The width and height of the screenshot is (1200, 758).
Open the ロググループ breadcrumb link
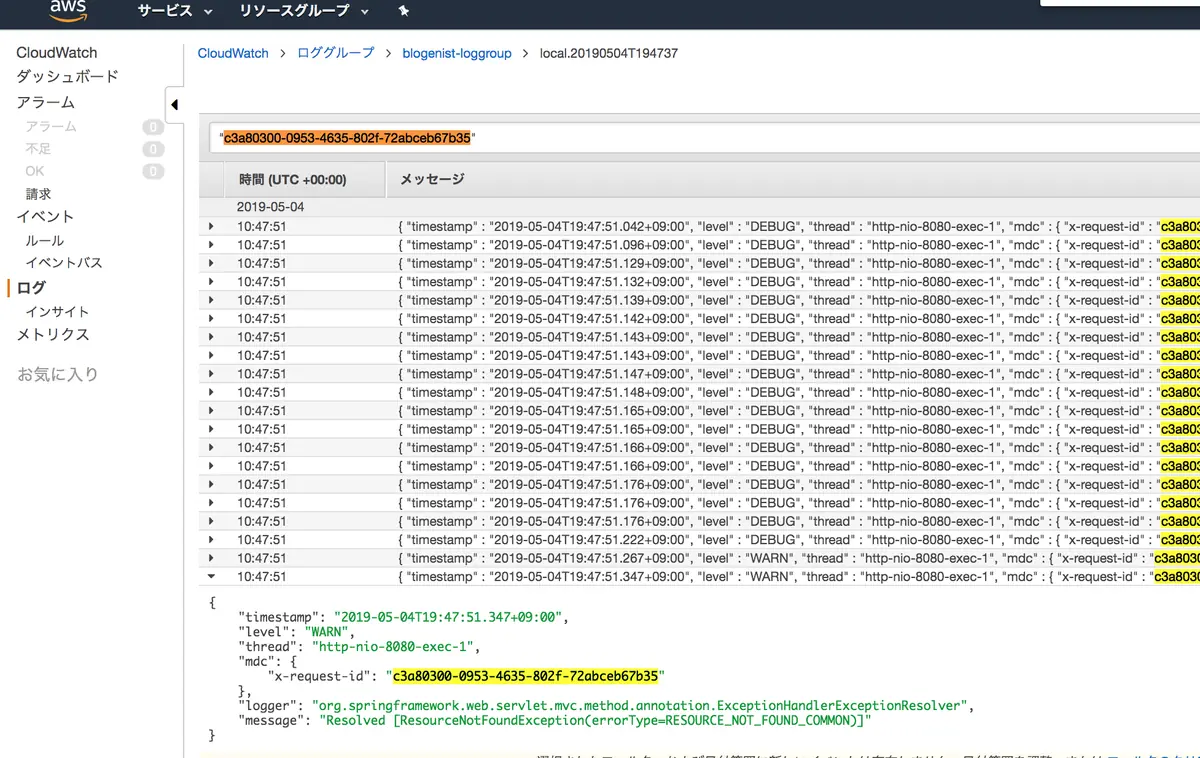336,53
